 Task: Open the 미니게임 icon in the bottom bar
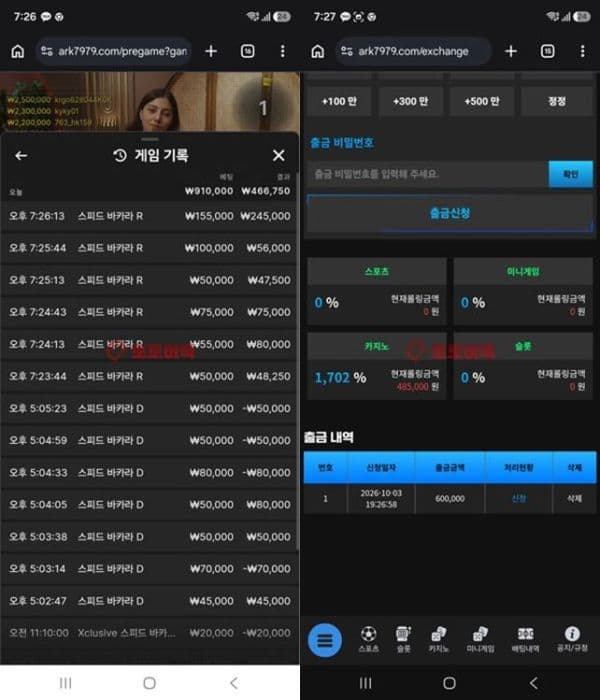480,639
